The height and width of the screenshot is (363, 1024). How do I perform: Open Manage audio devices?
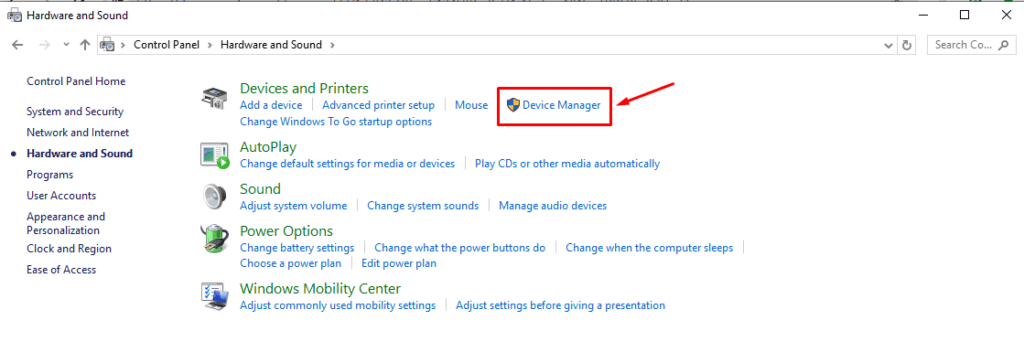(x=552, y=206)
